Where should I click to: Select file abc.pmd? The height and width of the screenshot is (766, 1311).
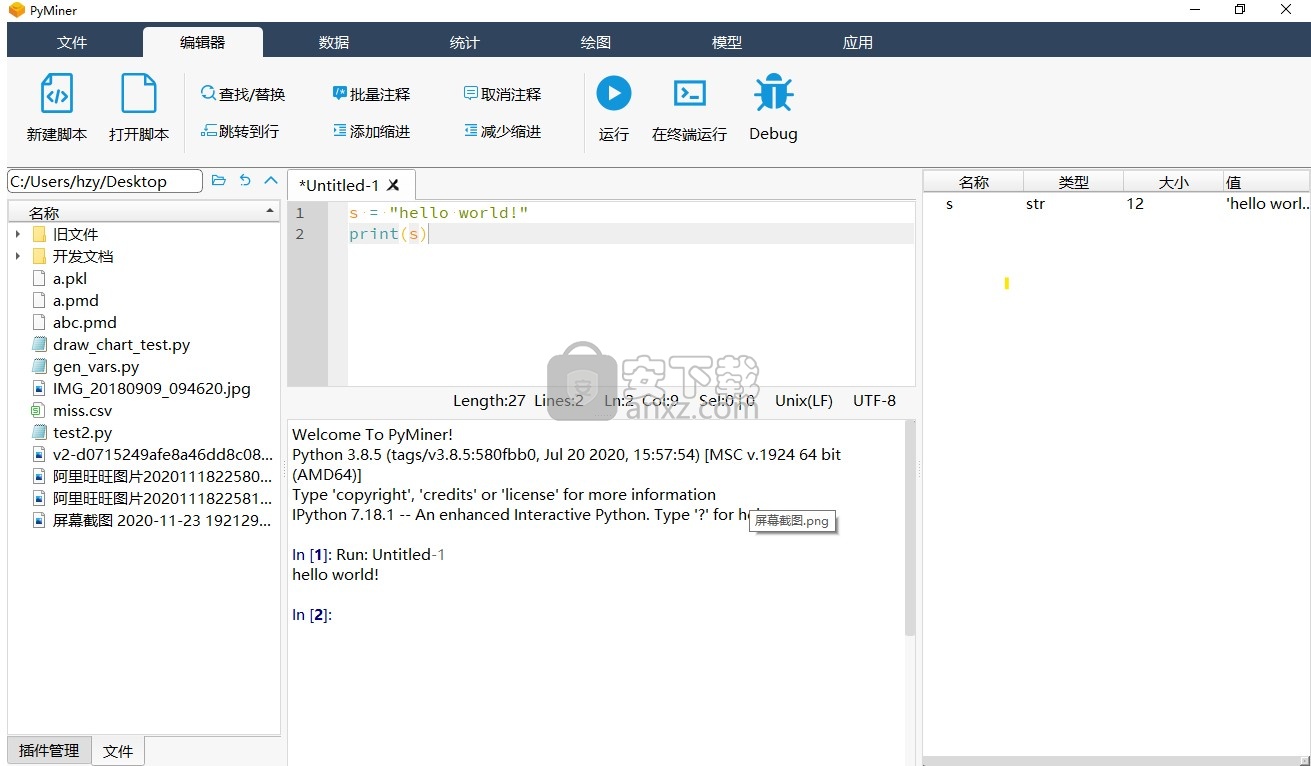click(85, 322)
